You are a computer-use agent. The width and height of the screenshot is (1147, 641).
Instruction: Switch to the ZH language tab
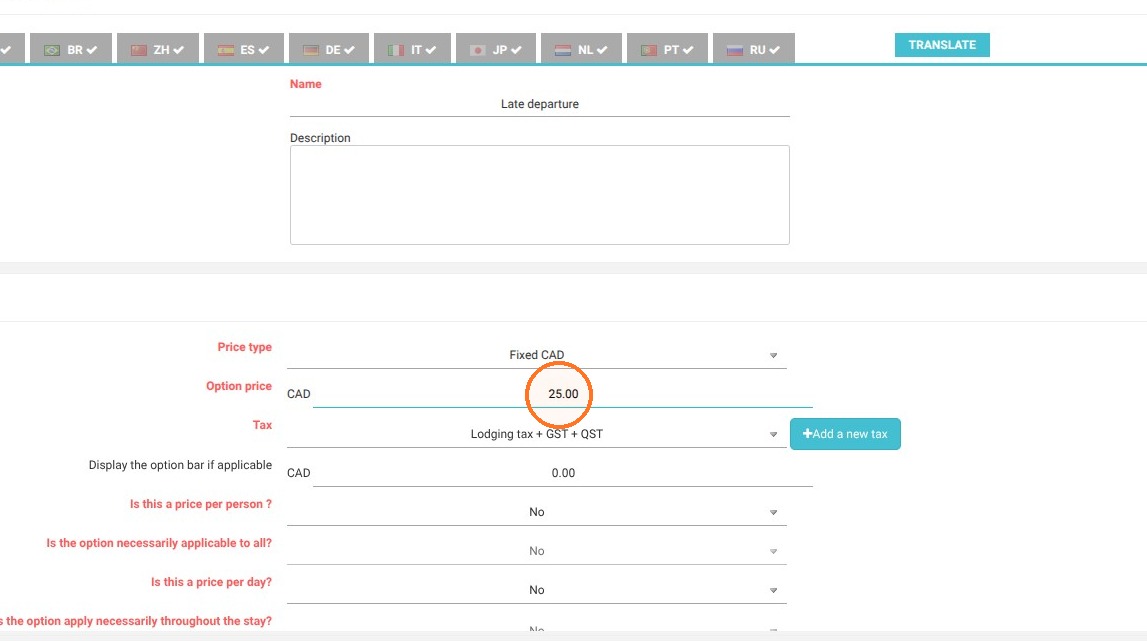[157, 49]
